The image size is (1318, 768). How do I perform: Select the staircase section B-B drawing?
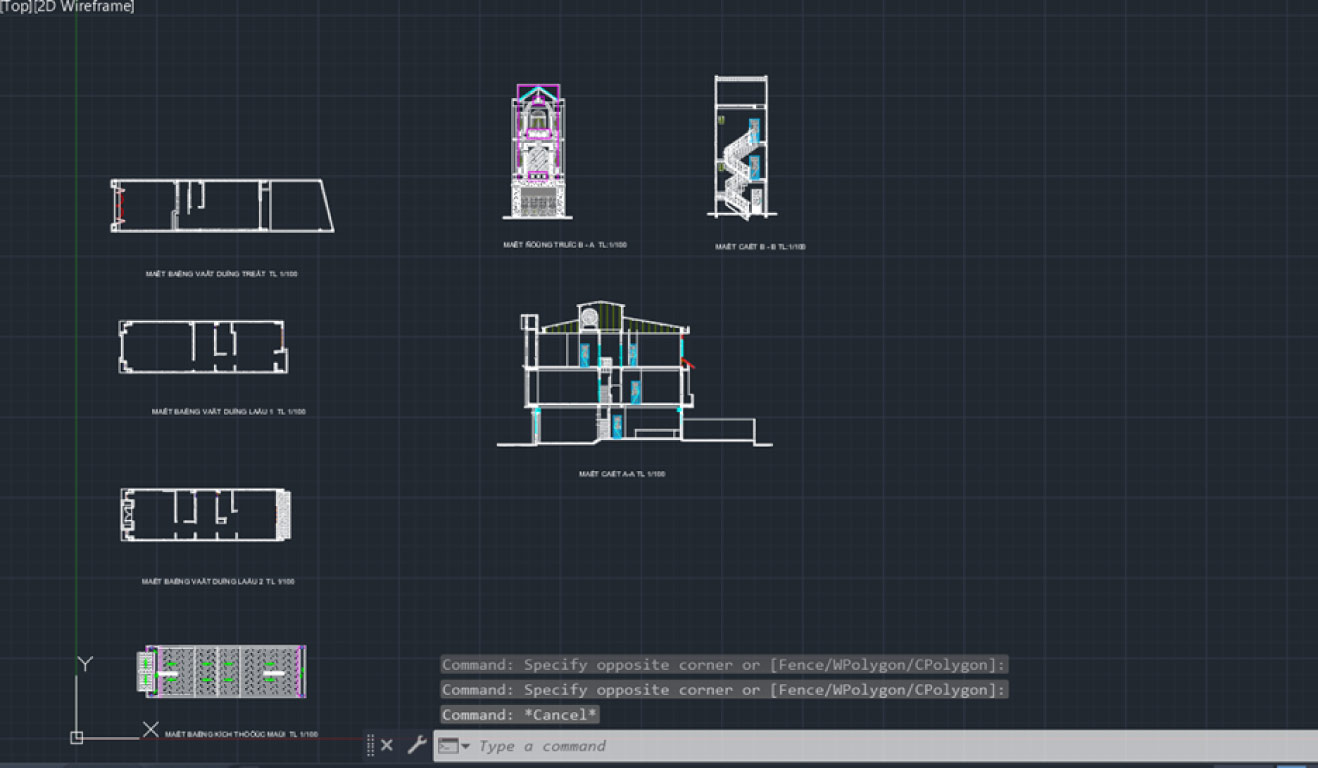741,146
